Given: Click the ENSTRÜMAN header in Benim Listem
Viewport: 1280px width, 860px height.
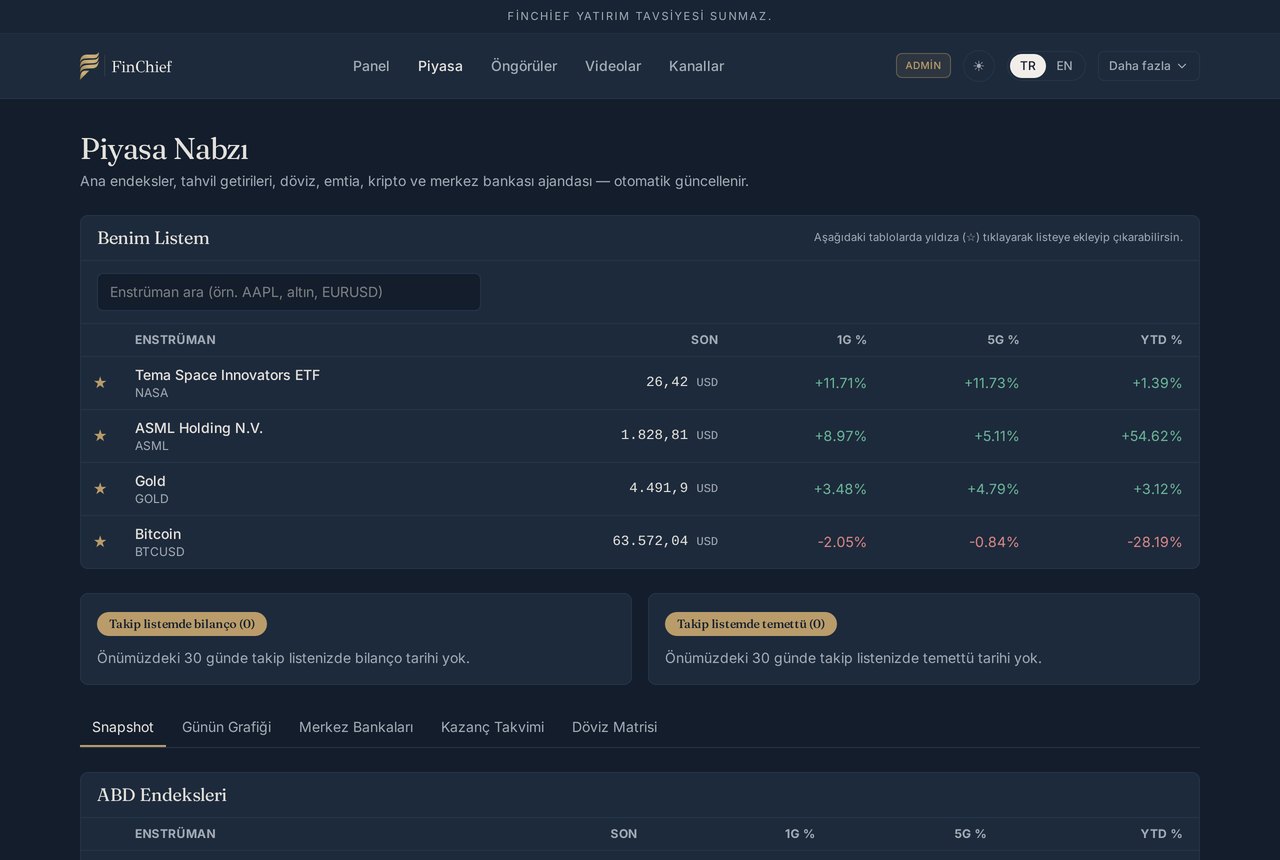Looking at the screenshot, I should click(x=175, y=340).
